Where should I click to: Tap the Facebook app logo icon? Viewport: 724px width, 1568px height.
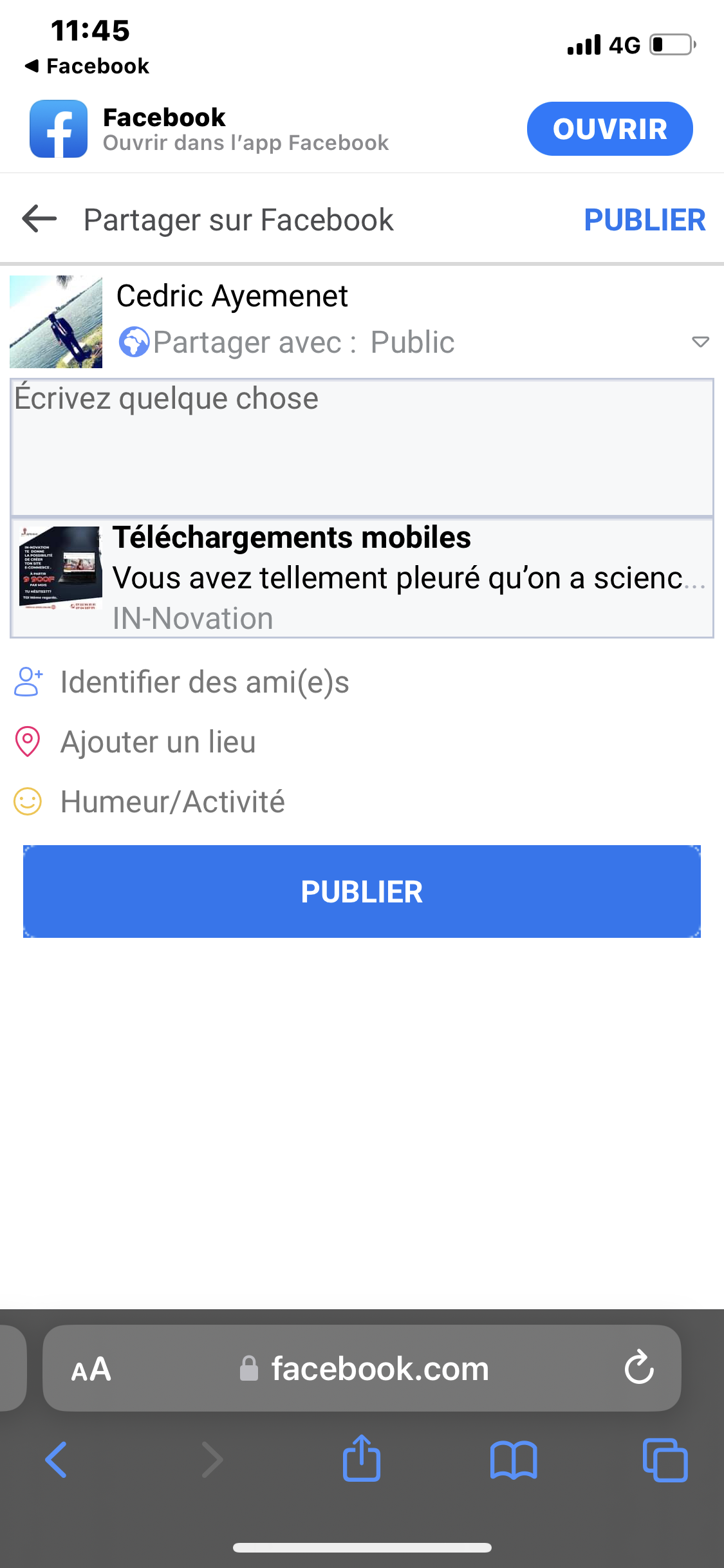(x=59, y=129)
